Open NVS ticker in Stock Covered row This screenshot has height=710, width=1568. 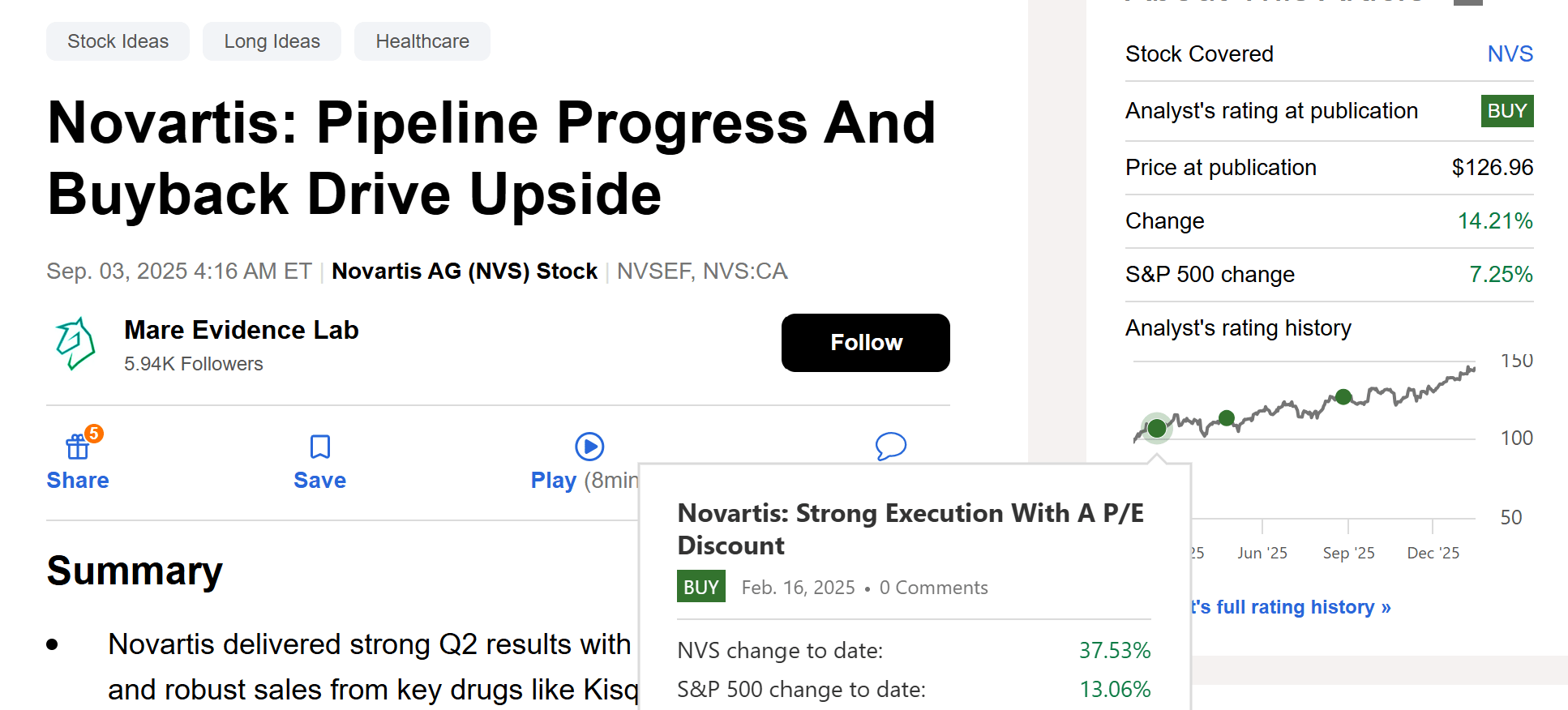pos(1510,54)
